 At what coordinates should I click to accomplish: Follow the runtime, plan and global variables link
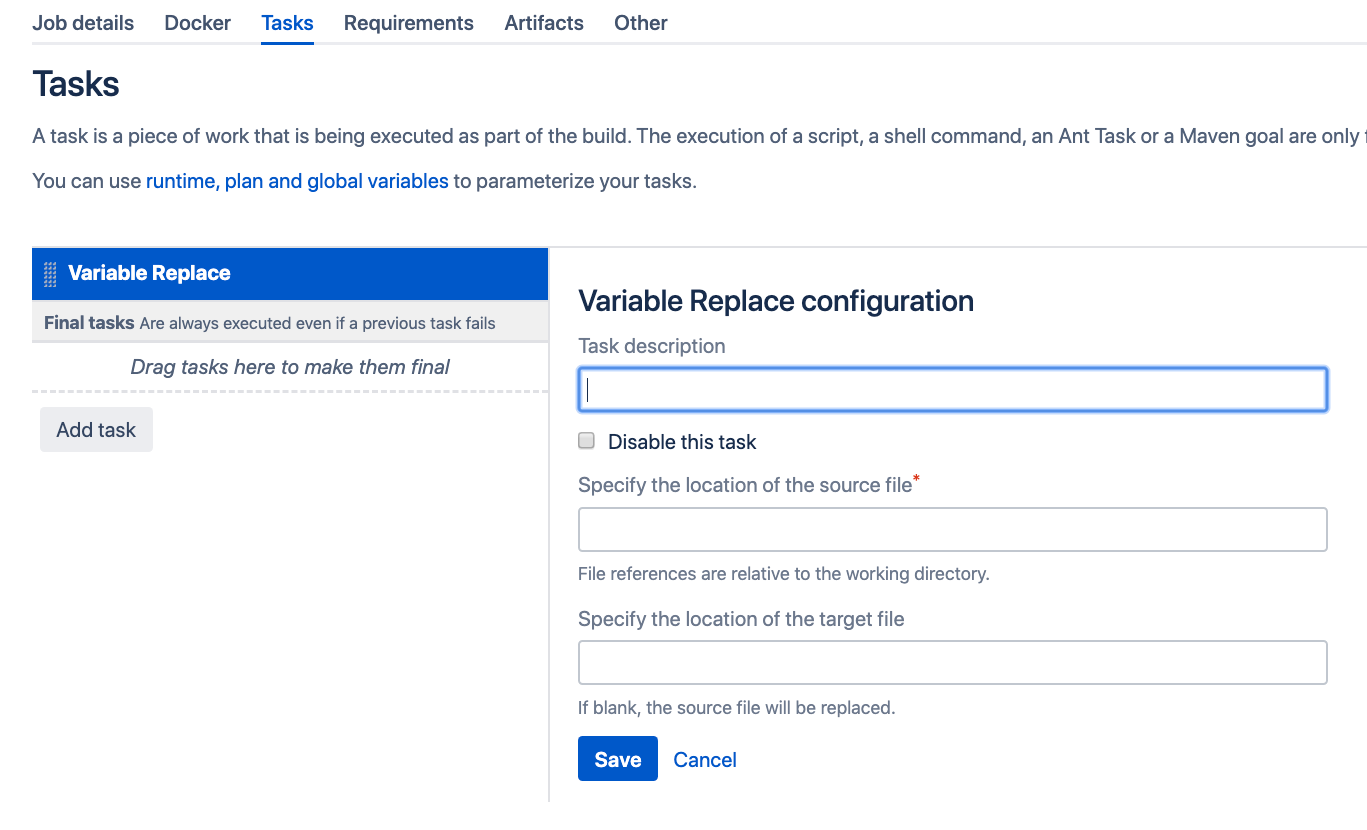pyautogui.click(x=297, y=181)
